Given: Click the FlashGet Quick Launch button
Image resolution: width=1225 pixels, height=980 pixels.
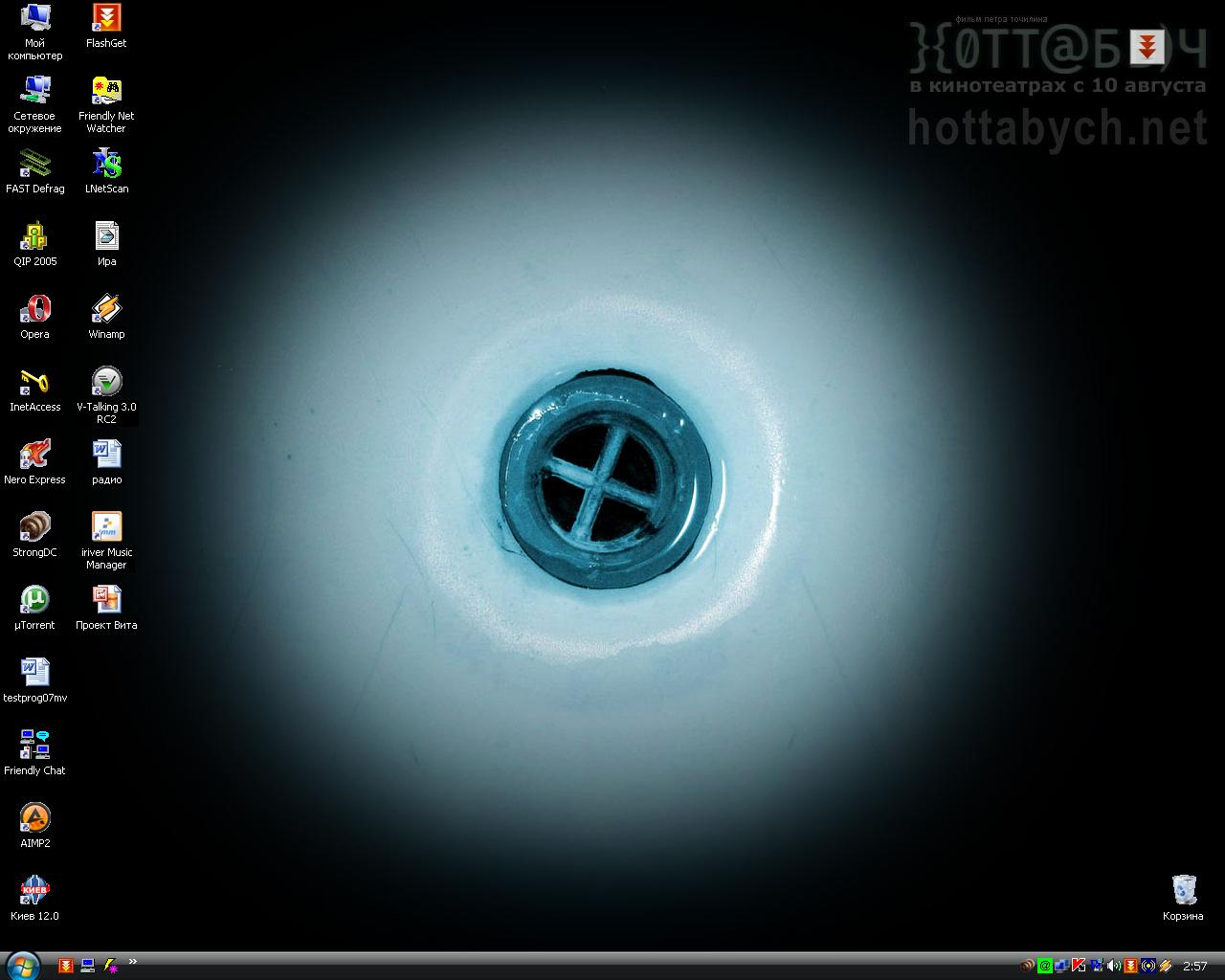Looking at the screenshot, I should click(x=66, y=966).
